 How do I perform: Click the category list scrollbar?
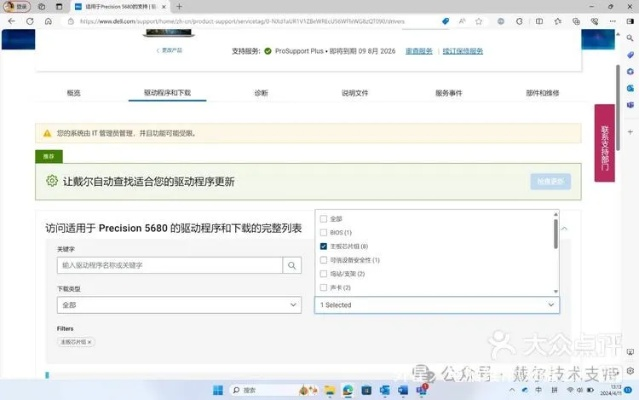[x=556, y=233]
